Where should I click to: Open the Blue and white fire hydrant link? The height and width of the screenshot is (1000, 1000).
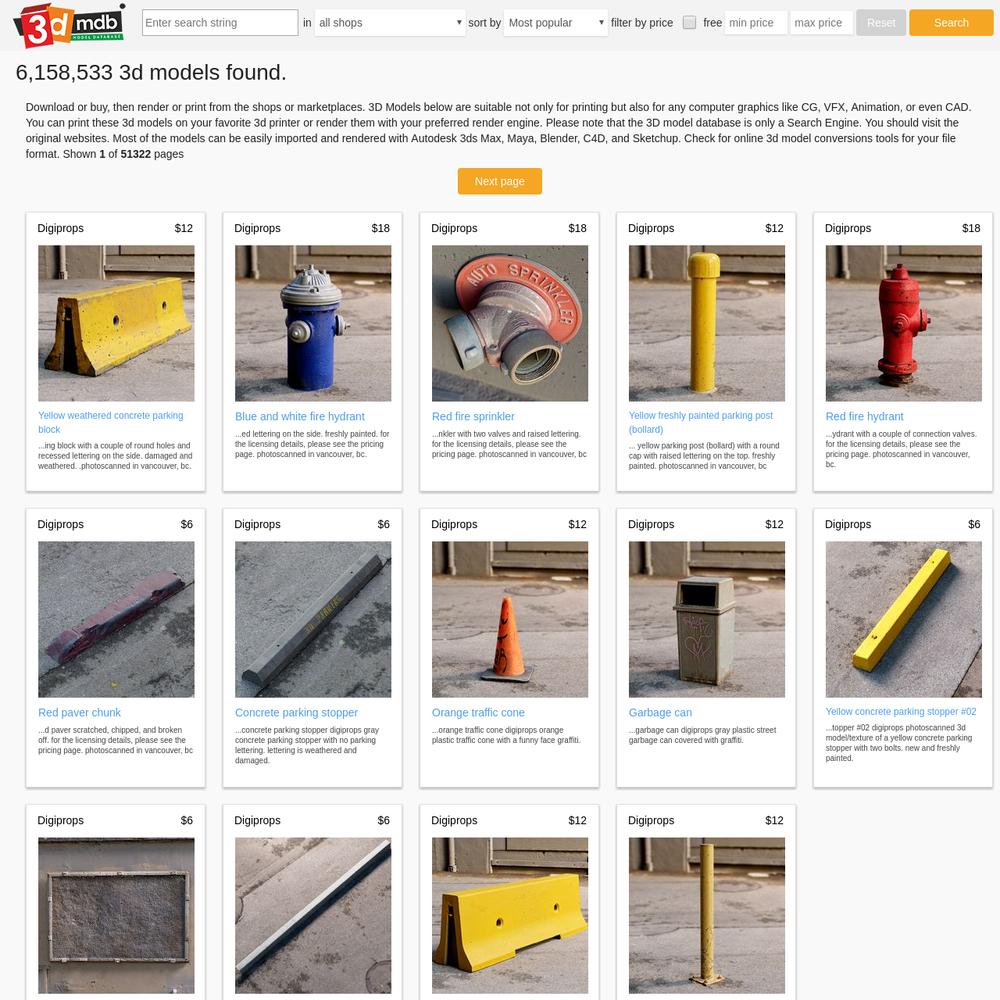pyautogui.click(x=300, y=416)
